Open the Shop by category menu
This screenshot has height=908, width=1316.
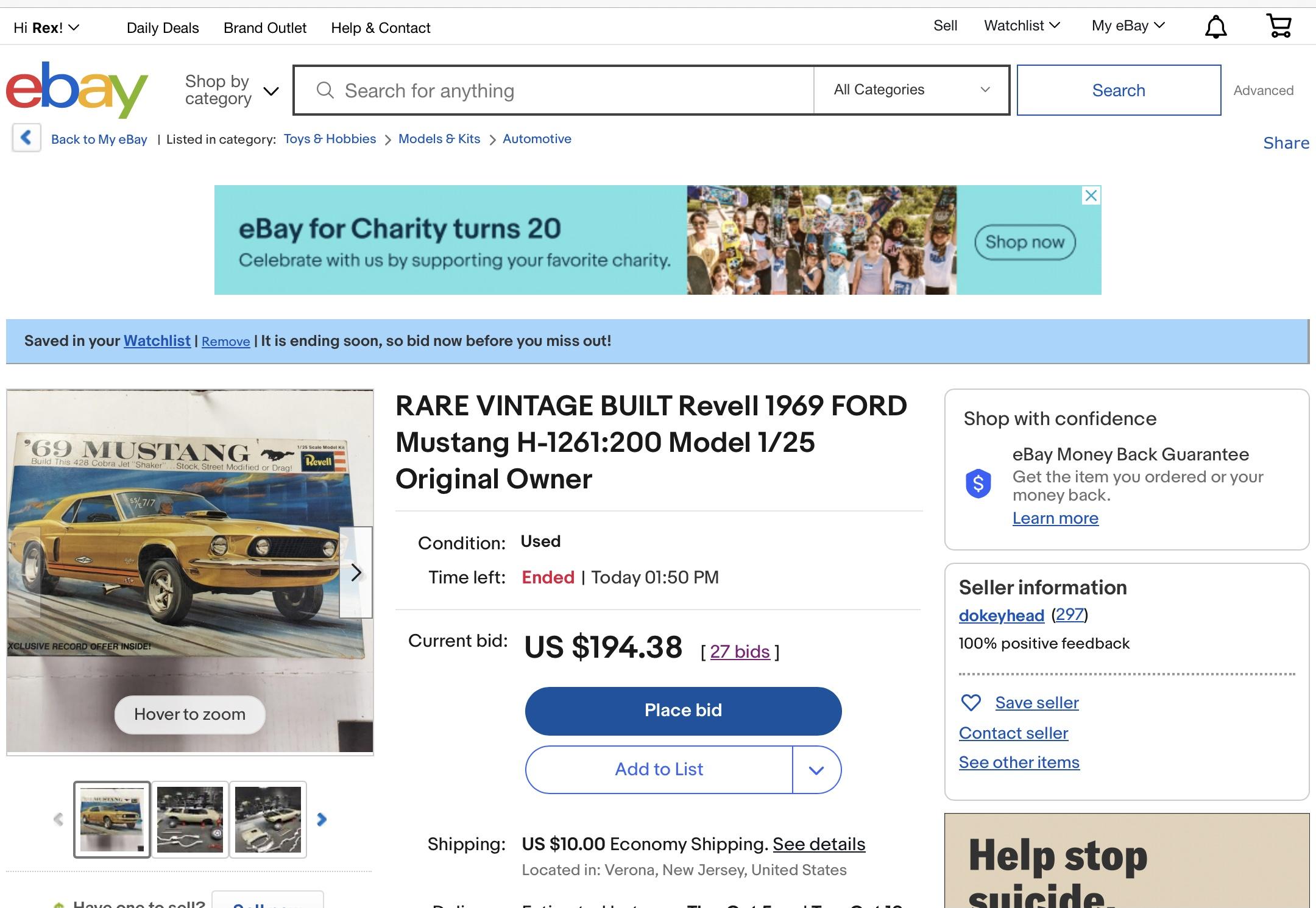point(232,90)
